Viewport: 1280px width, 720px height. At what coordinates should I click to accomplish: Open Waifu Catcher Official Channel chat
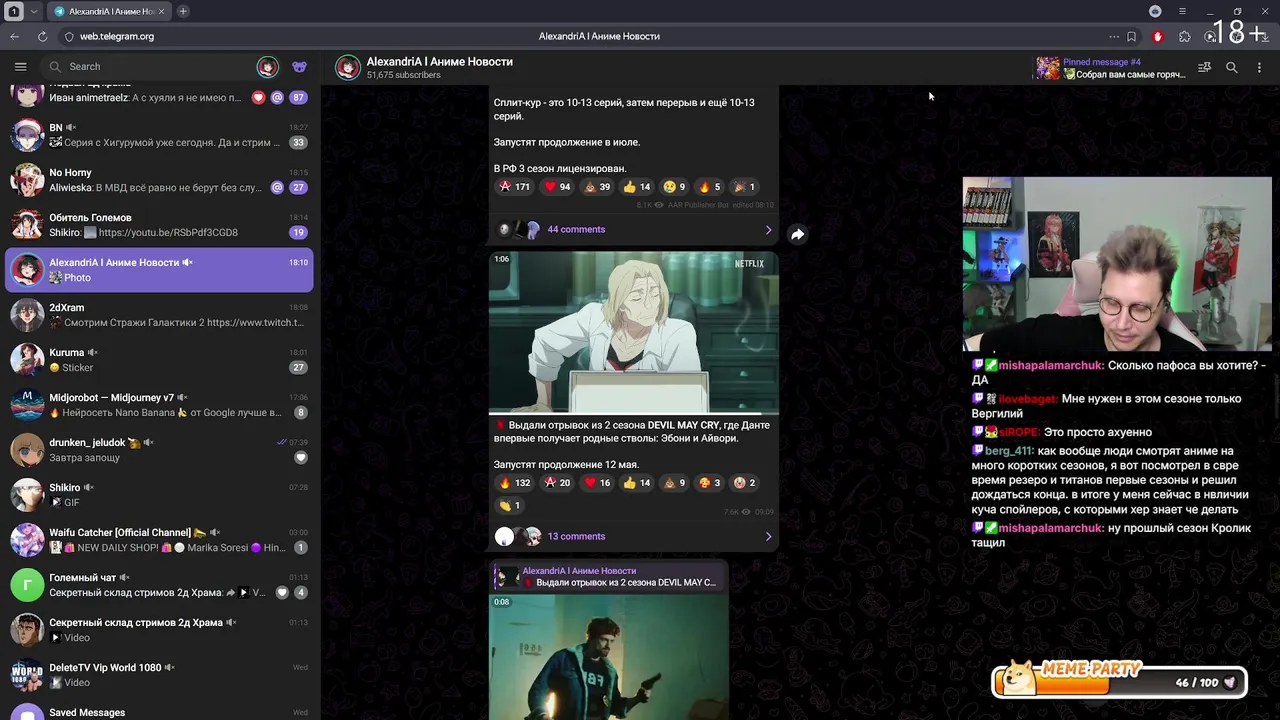160,540
